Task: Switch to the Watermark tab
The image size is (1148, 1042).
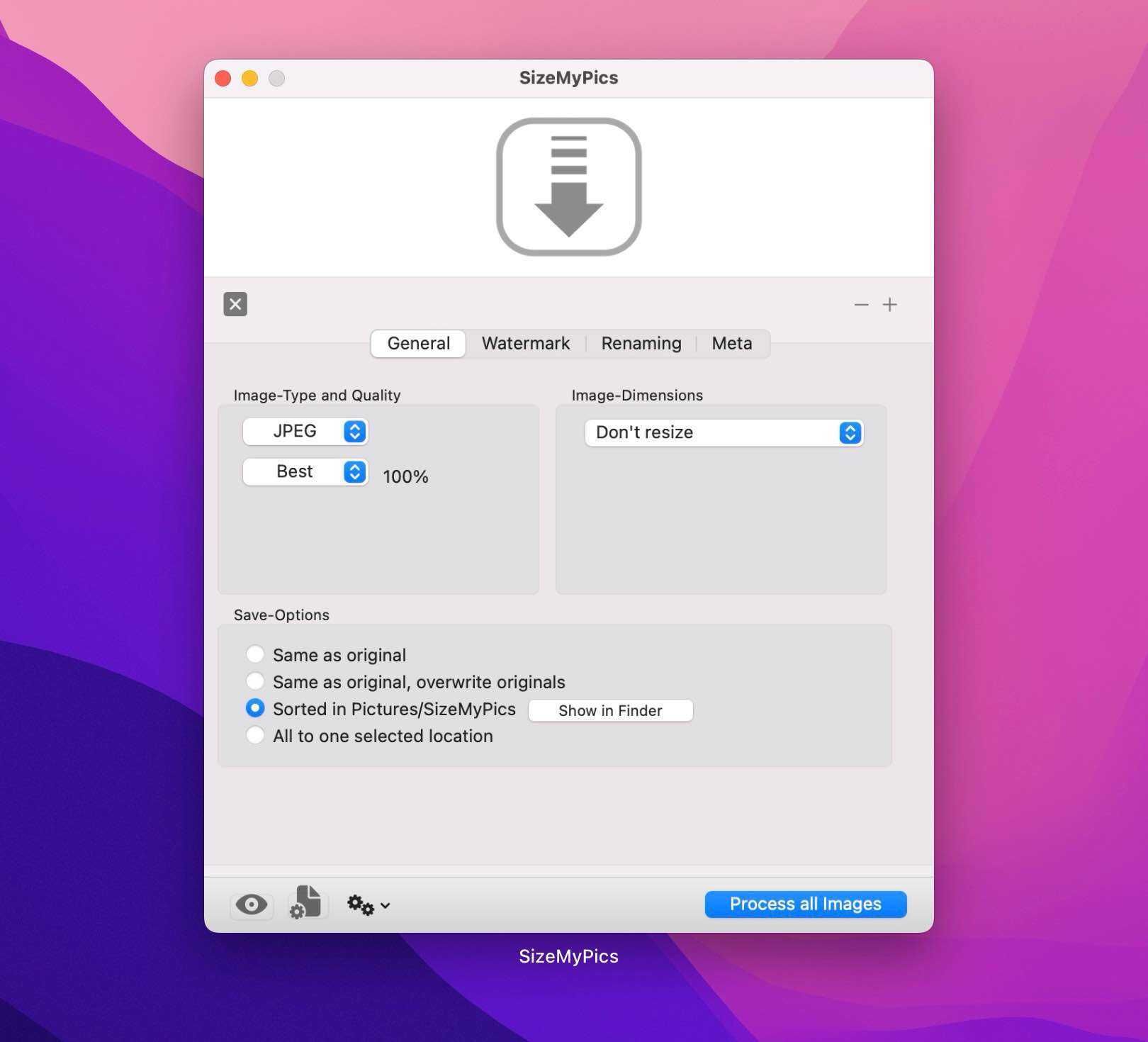Action: [525, 343]
